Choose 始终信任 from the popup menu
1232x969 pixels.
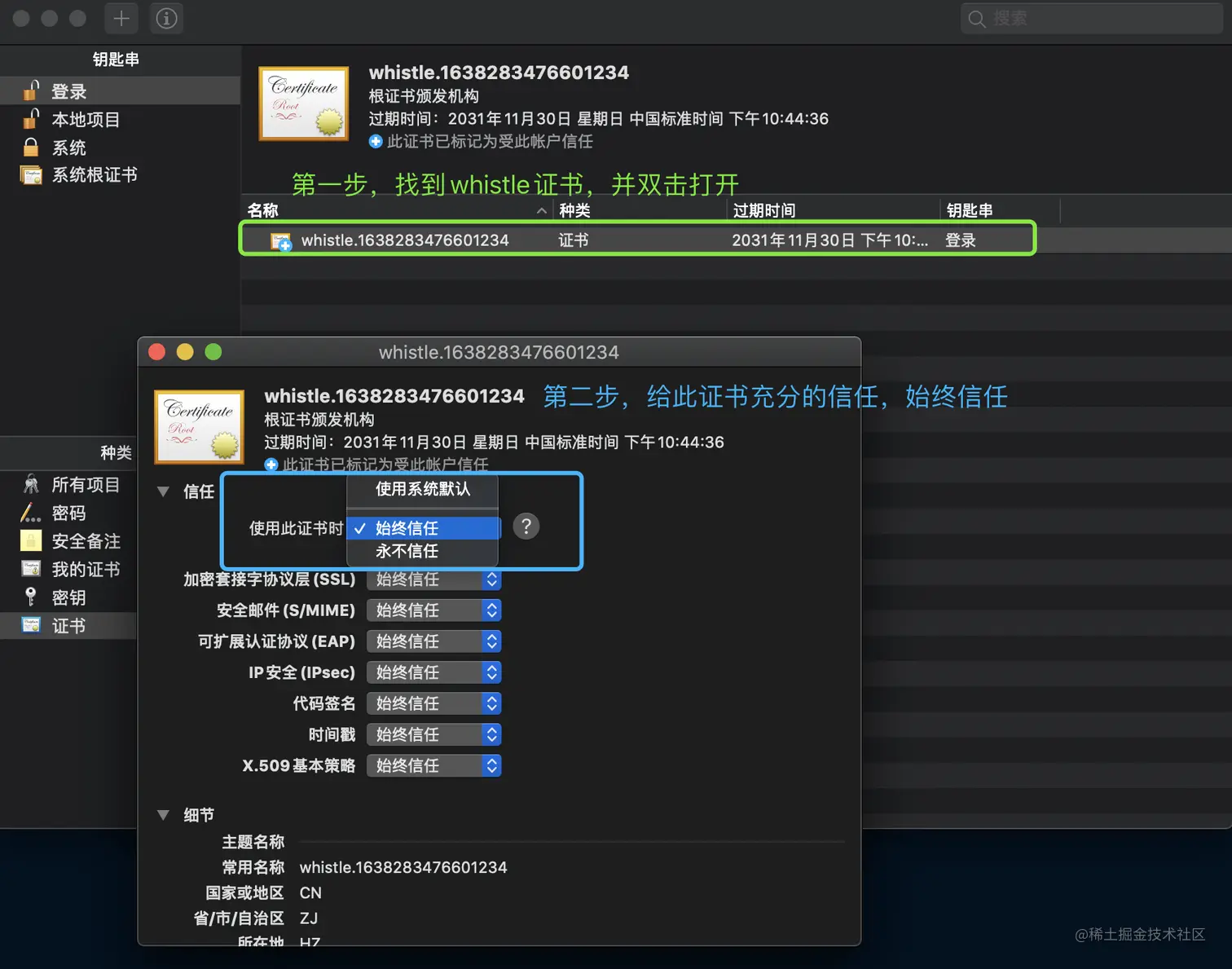[422, 528]
